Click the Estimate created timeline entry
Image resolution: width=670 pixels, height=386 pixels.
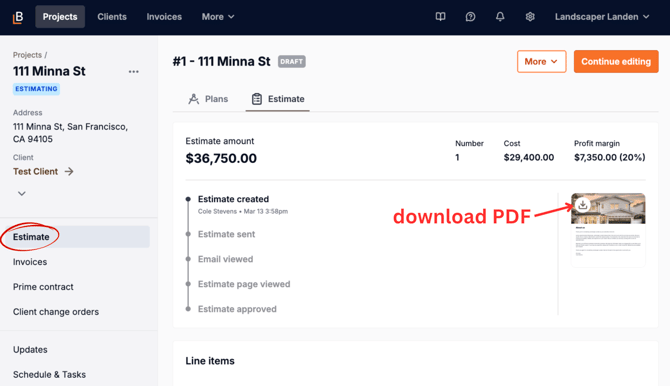point(233,199)
